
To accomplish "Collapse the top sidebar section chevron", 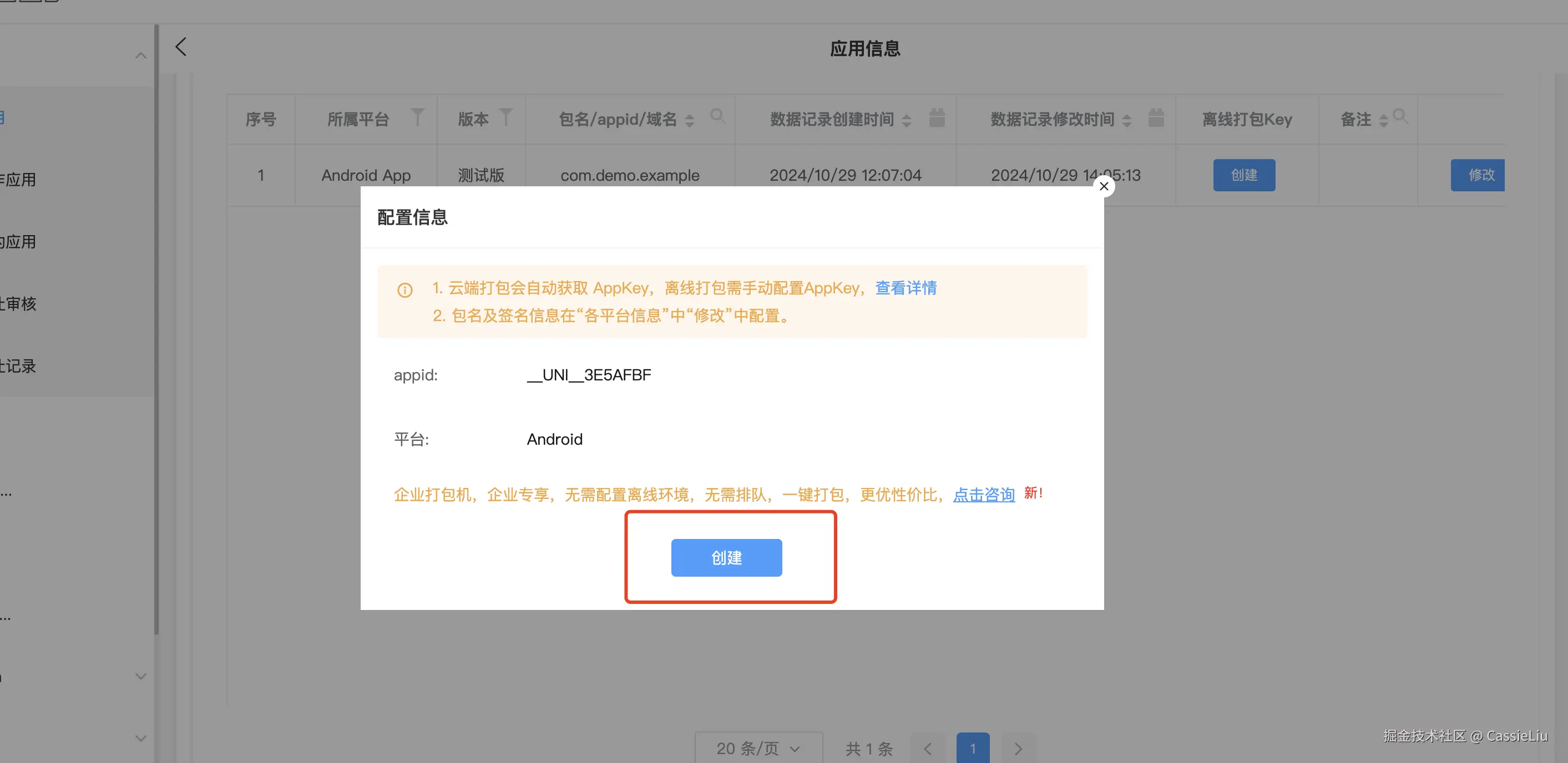I will point(140,56).
